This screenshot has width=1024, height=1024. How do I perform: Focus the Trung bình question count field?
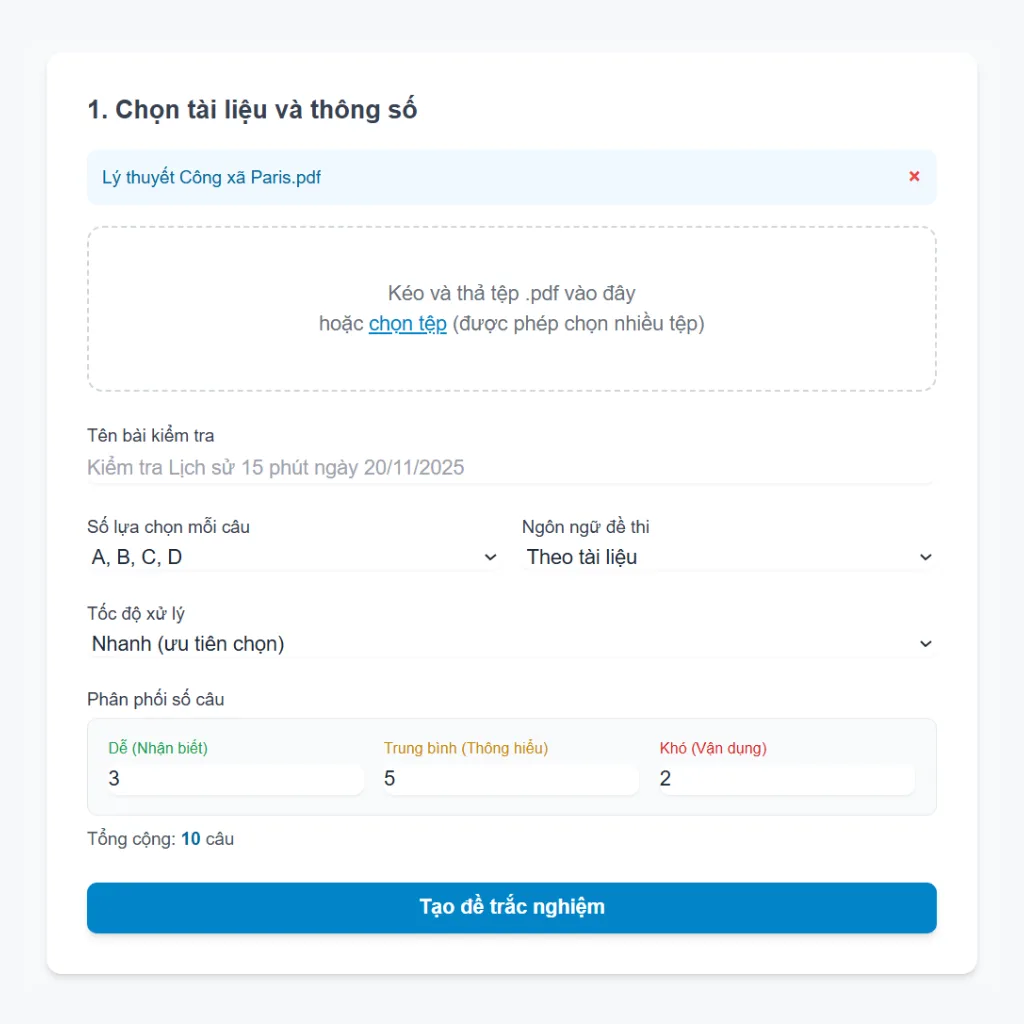click(x=510, y=778)
